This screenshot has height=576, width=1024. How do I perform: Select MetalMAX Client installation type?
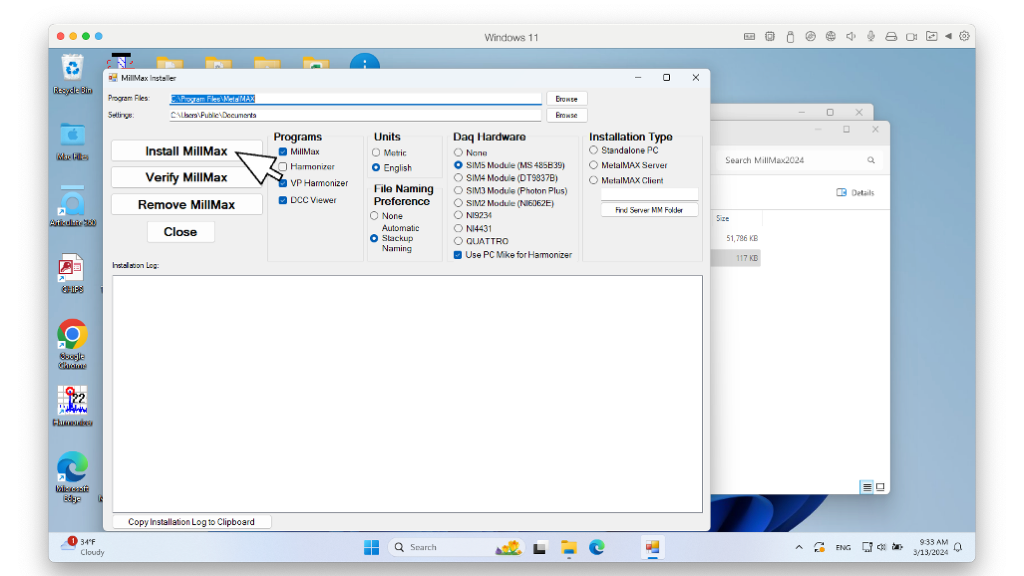[594, 180]
